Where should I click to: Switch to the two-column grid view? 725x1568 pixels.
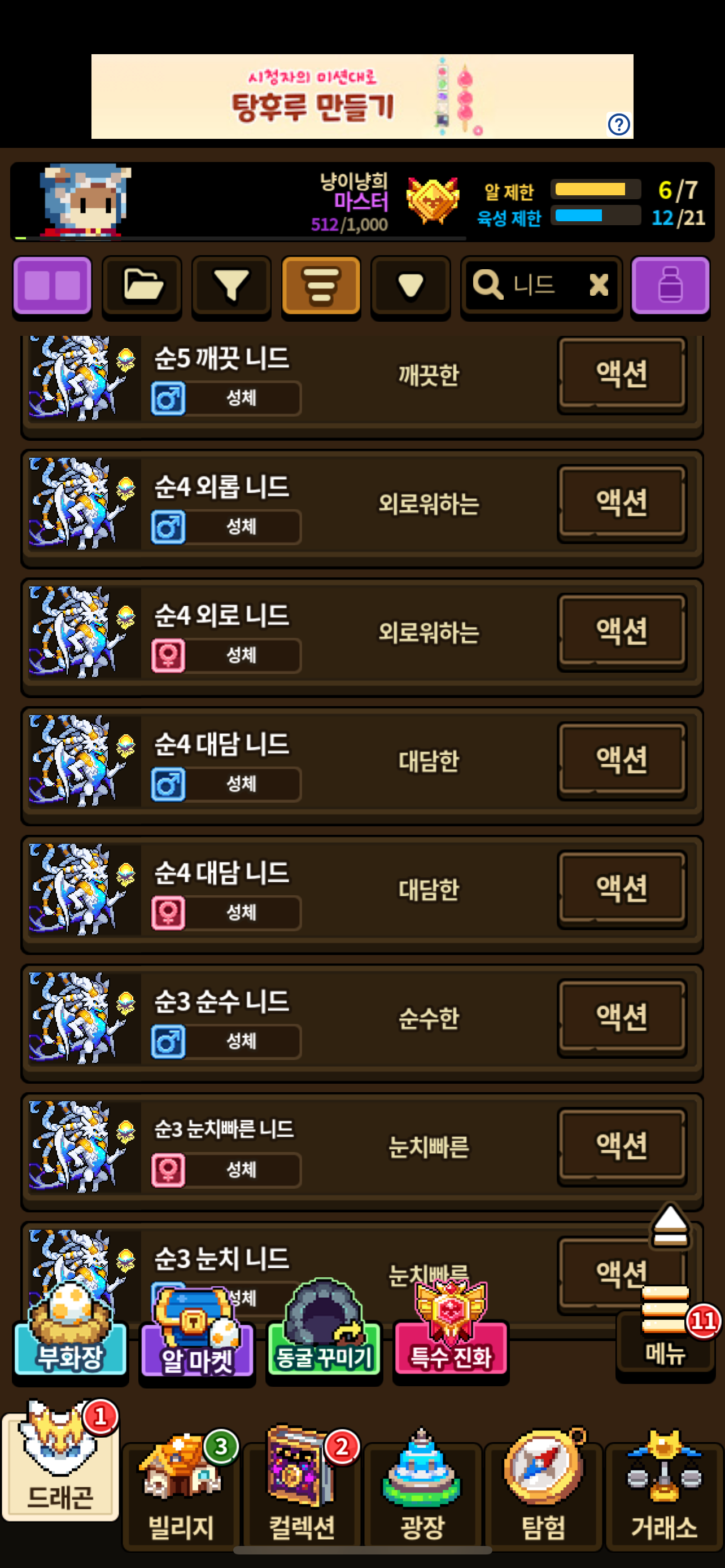tap(53, 286)
